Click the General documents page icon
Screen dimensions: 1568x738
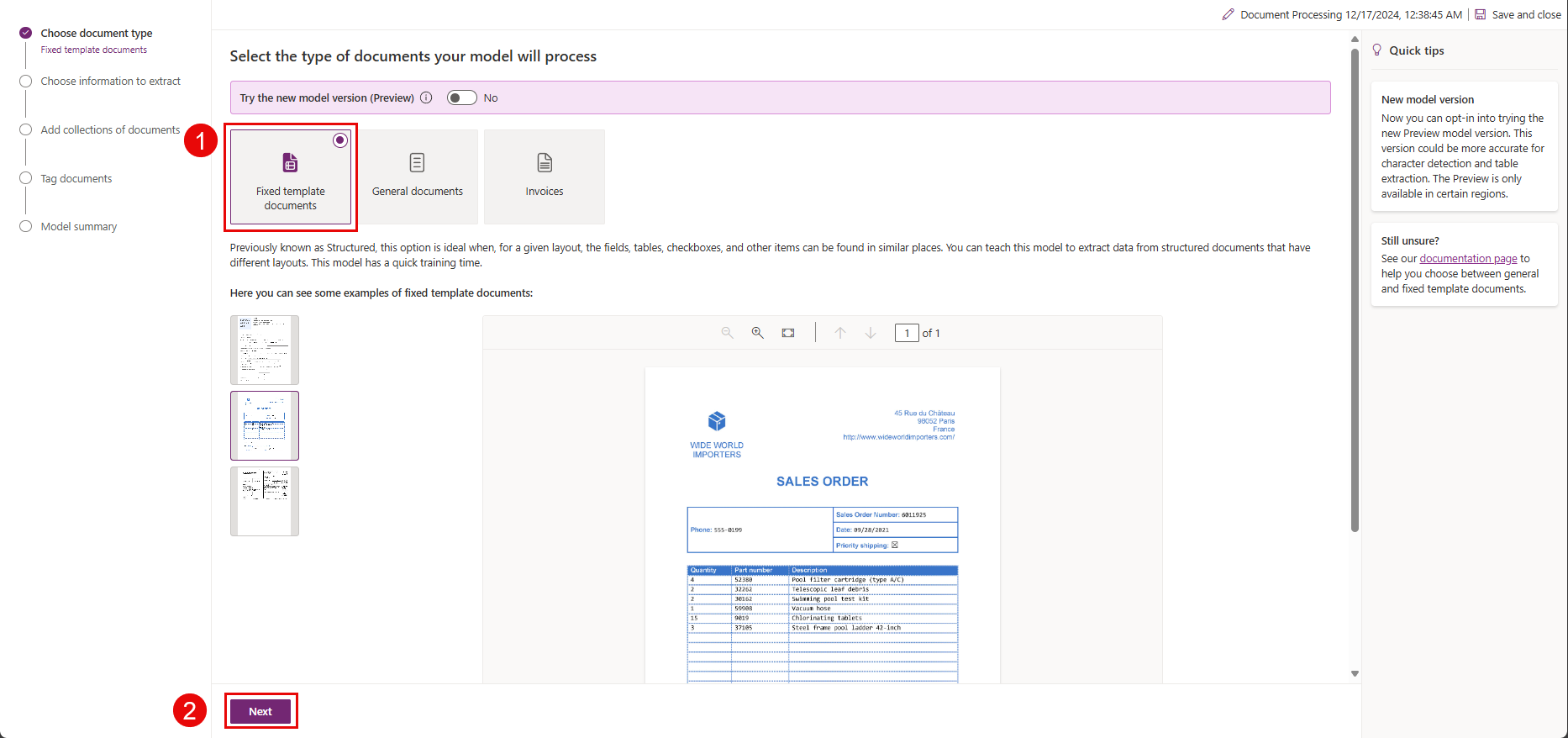[x=417, y=162]
